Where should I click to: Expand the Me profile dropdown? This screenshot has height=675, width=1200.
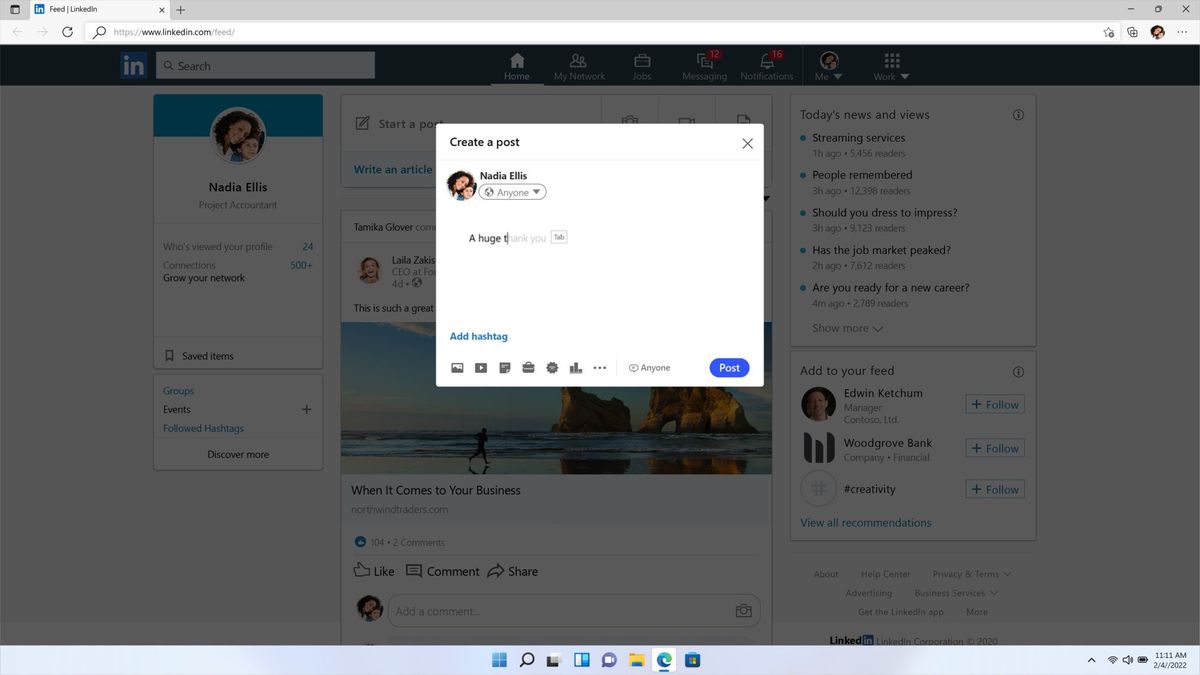point(829,64)
